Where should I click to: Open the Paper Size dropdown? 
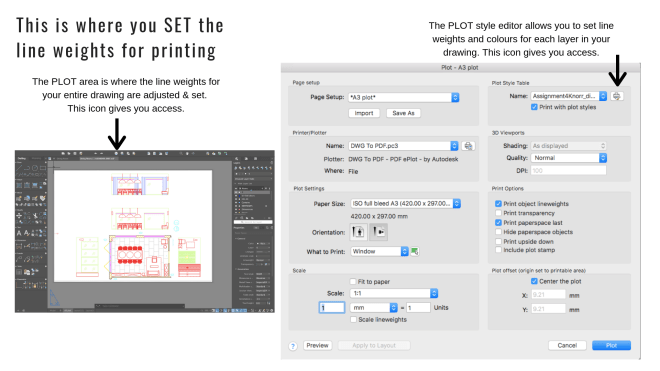click(x=406, y=204)
